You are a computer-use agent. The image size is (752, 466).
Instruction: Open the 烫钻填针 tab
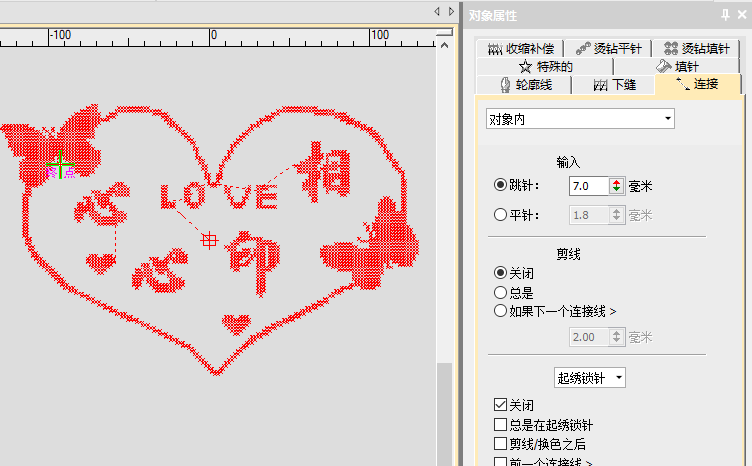point(696,48)
